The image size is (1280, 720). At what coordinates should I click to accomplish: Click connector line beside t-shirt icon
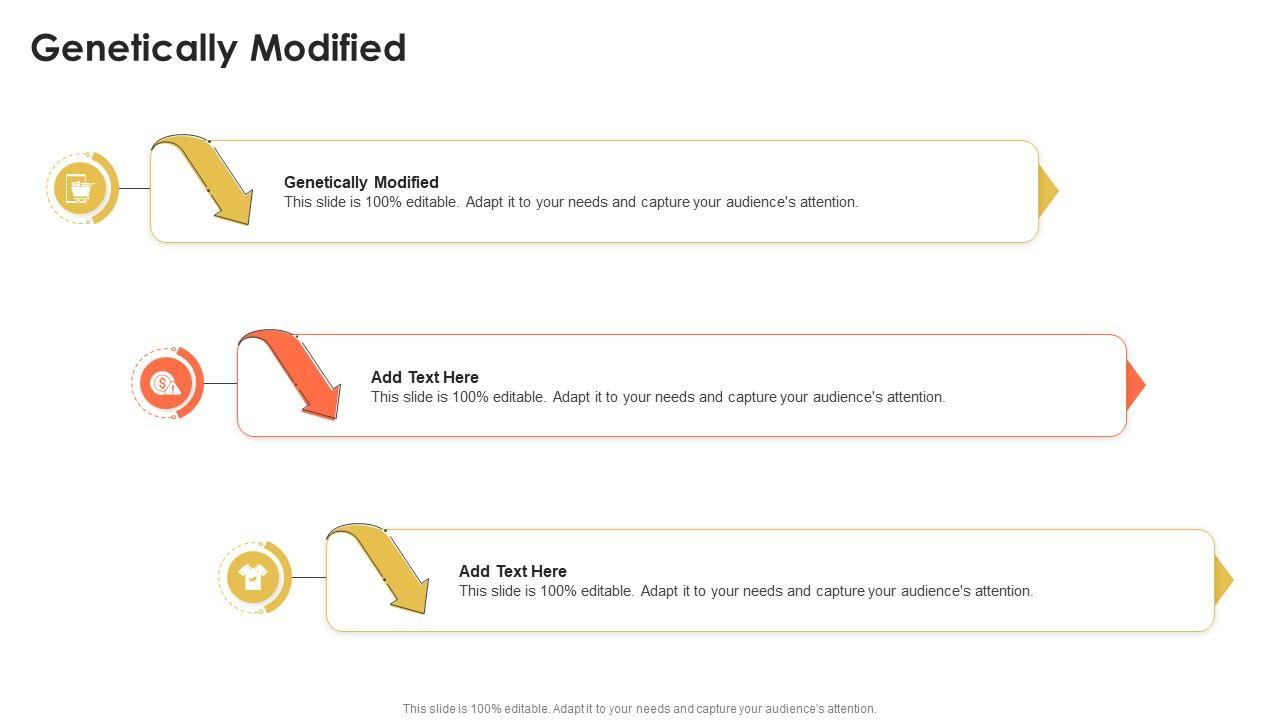[x=308, y=577]
